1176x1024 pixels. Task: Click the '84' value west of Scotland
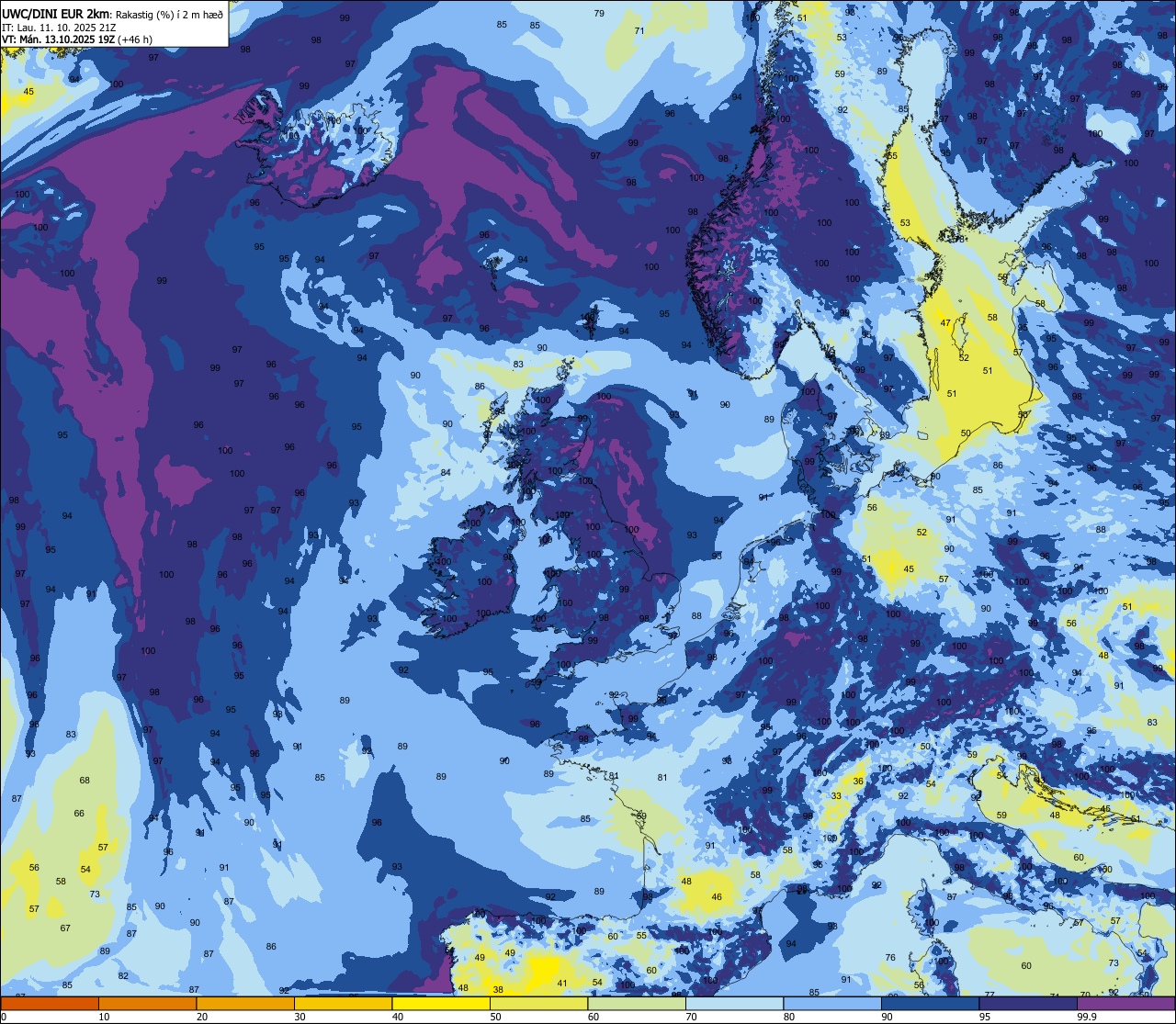coord(446,473)
